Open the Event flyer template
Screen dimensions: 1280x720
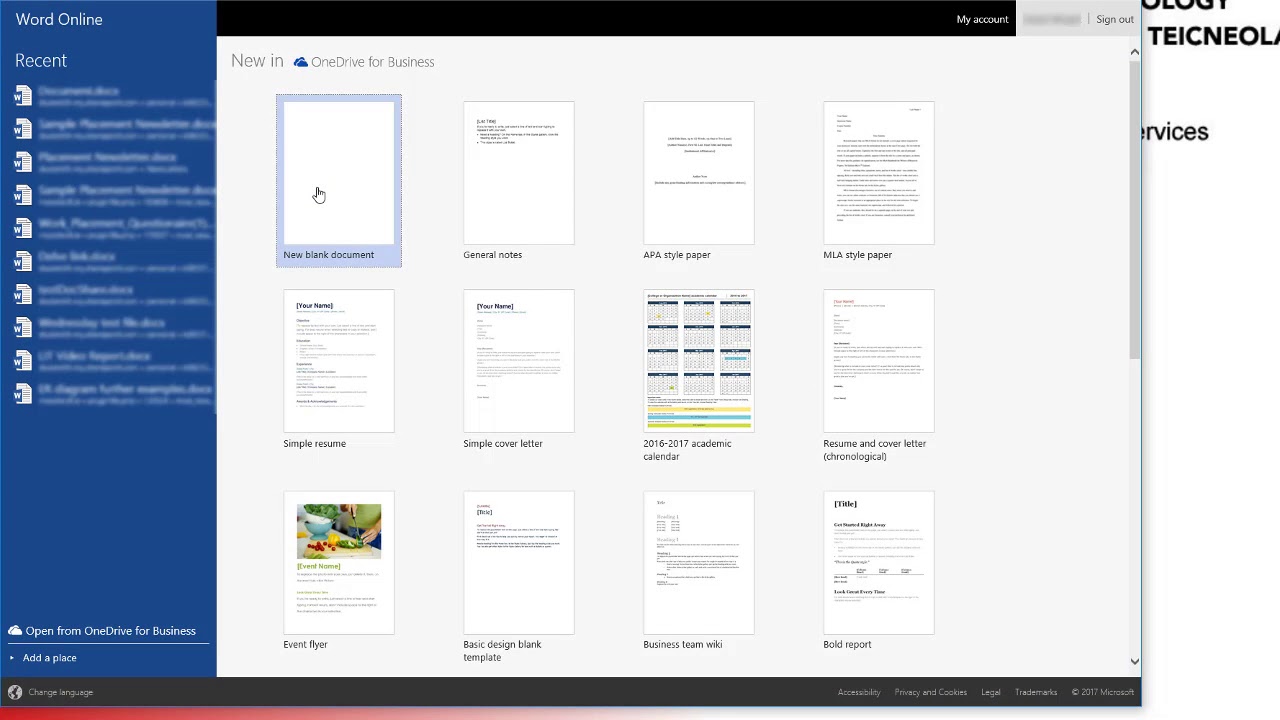(x=339, y=563)
